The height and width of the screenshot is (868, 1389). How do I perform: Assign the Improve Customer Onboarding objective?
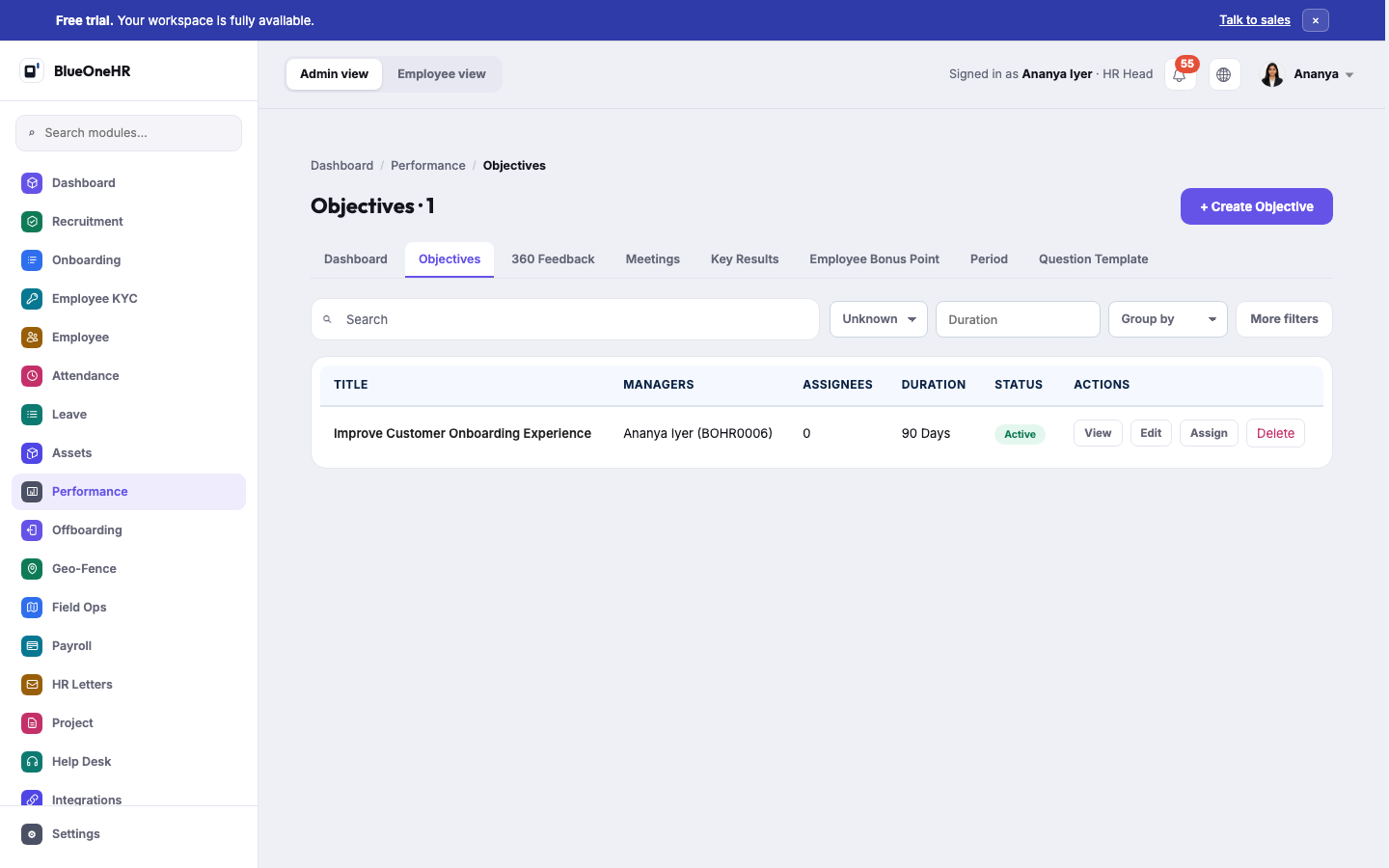point(1209,433)
